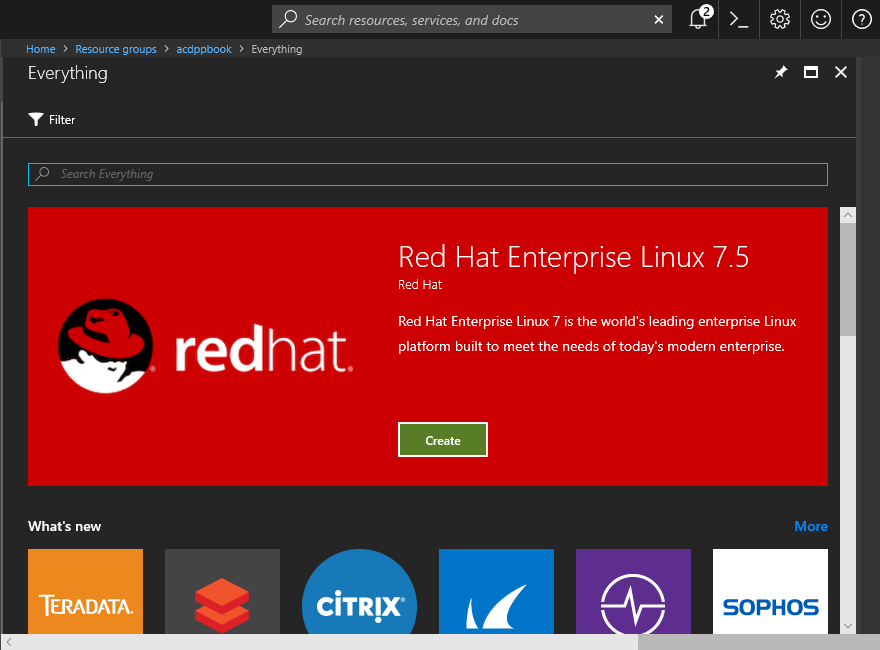880x650 pixels.
Task: Pin the Everything blade to dashboard
Action: click(x=781, y=73)
